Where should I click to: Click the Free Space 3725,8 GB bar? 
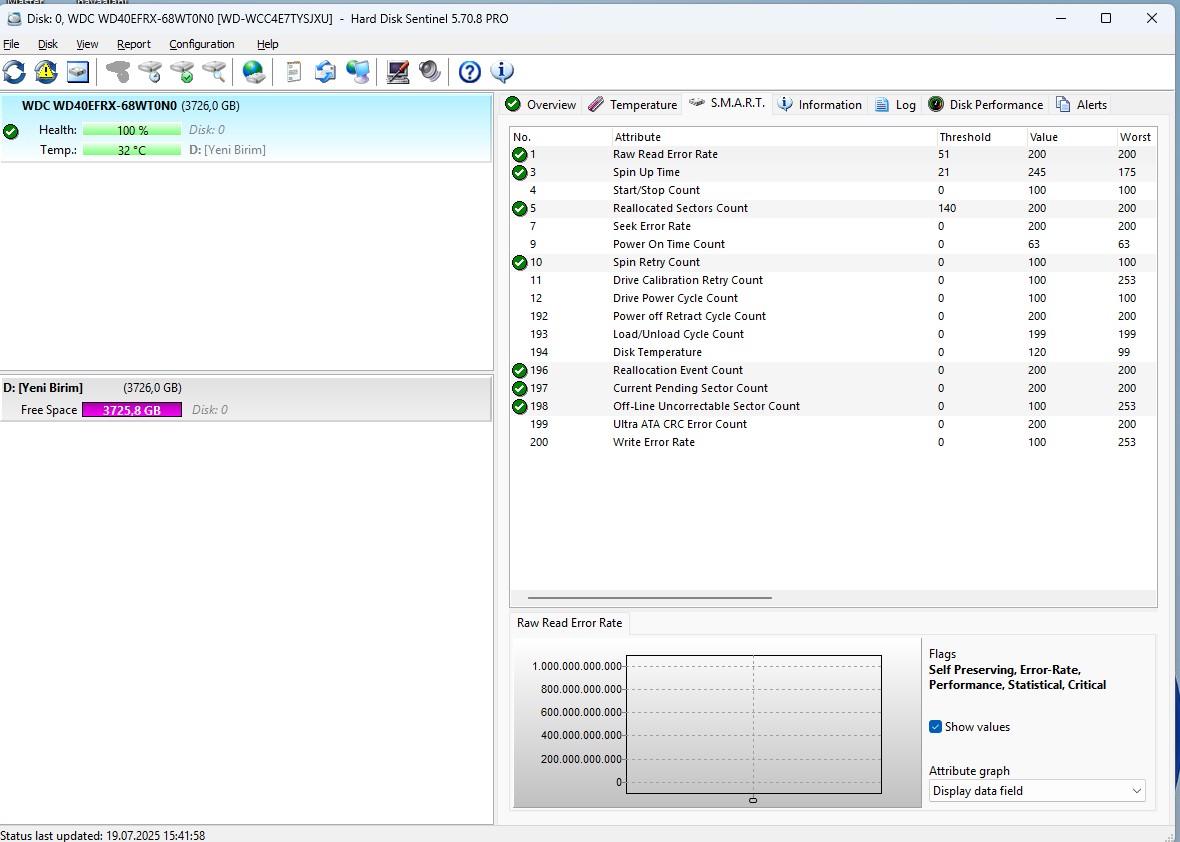tap(132, 410)
